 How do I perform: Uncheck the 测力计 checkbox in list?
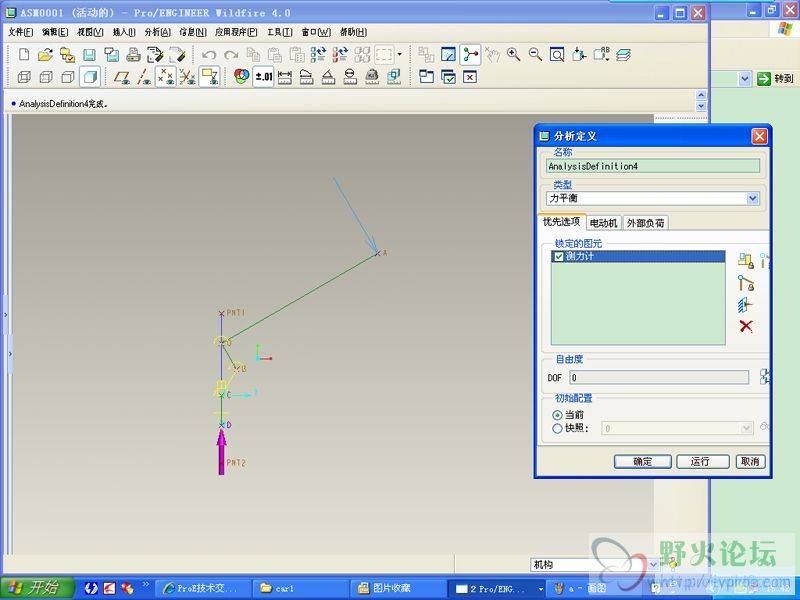[559, 257]
